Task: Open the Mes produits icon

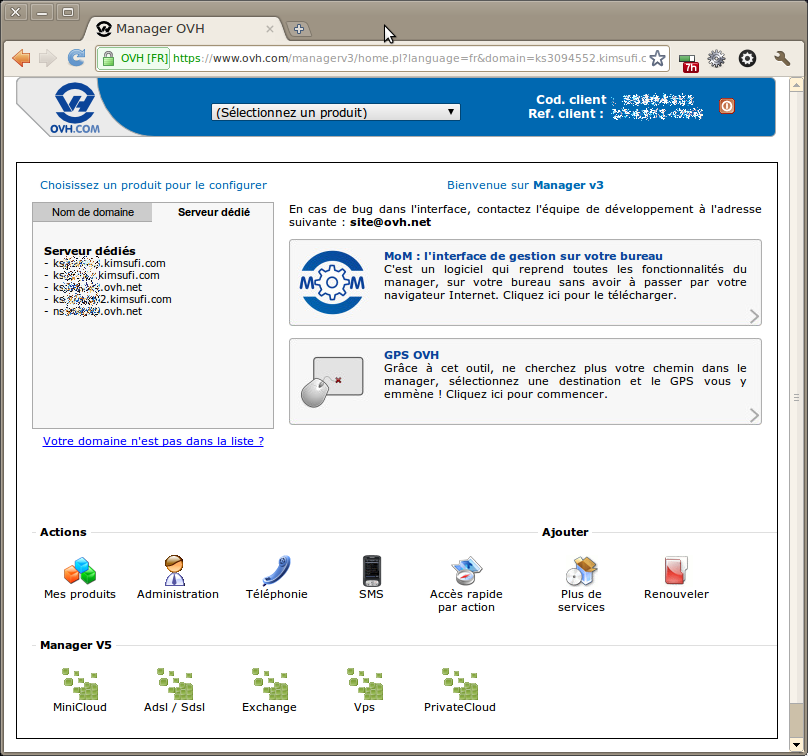Action: coord(80,570)
